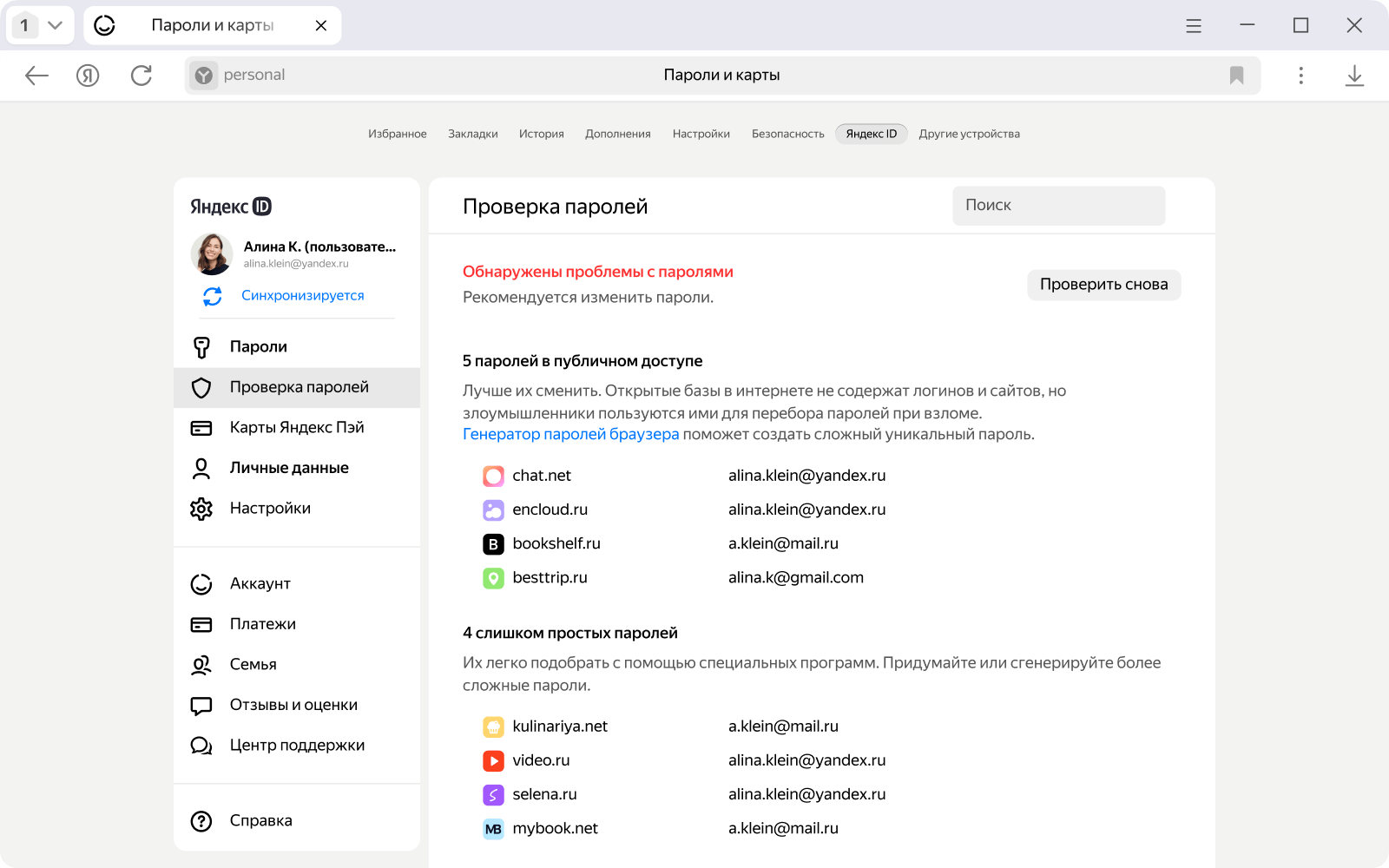Go to the Настройки top tab

pos(701,134)
